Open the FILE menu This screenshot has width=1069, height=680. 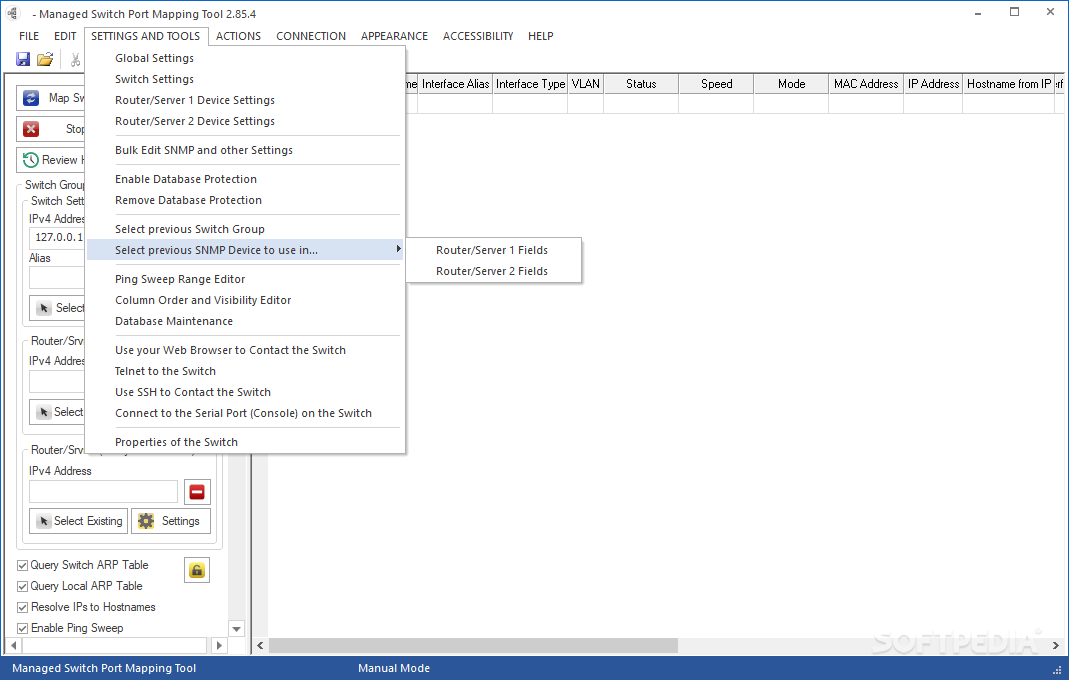(29, 36)
